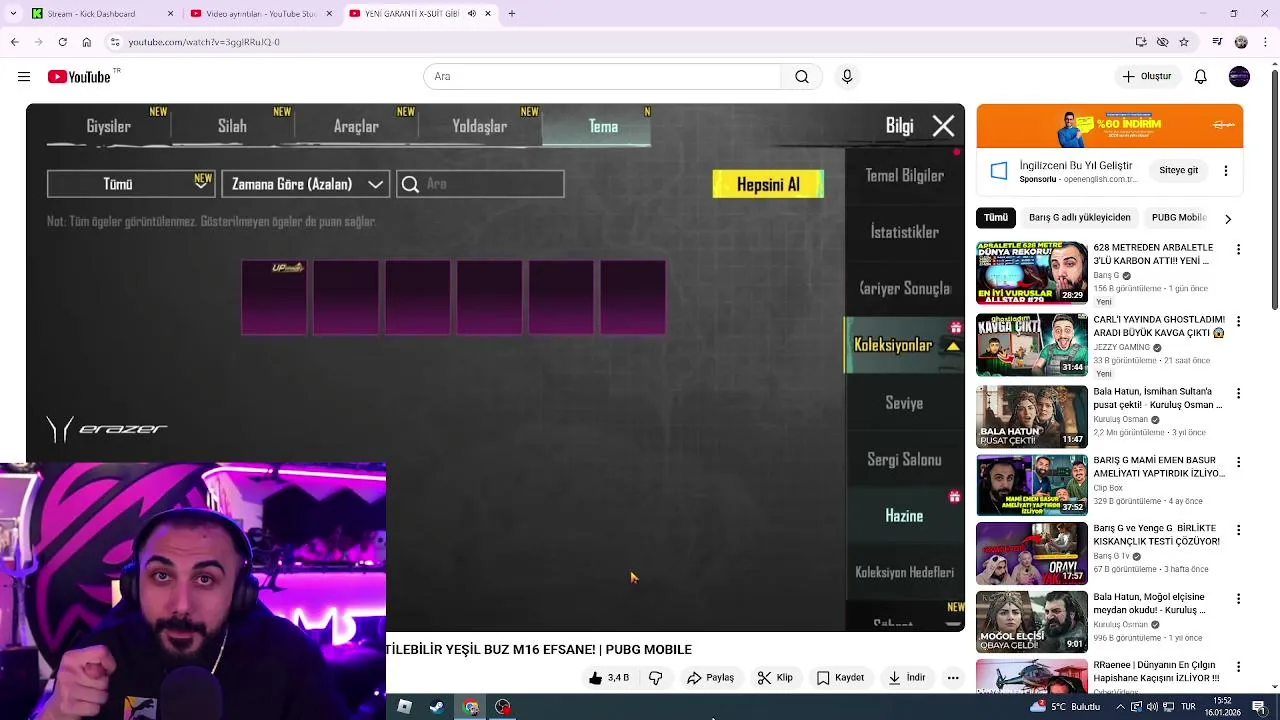Open Sergi Salonu in the side menu
The image size is (1280, 720).
click(x=904, y=460)
